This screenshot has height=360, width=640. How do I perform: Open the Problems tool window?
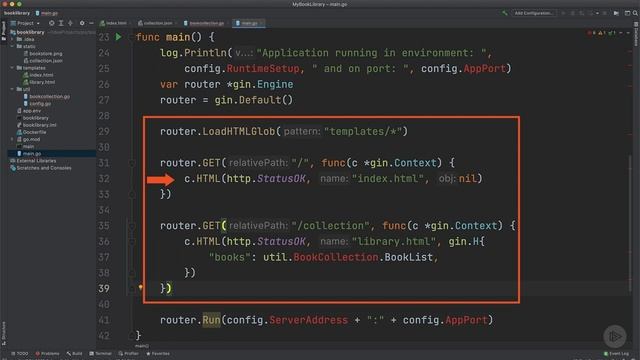(47, 353)
